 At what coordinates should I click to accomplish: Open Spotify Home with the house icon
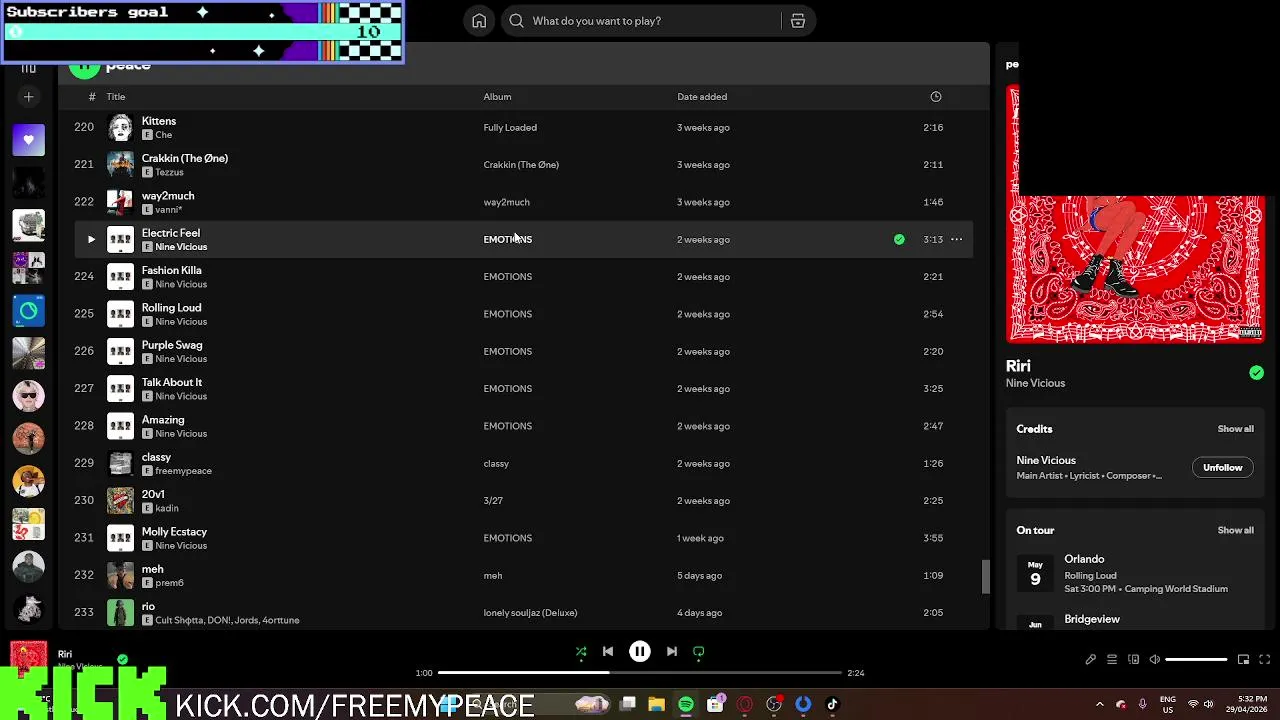479,21
